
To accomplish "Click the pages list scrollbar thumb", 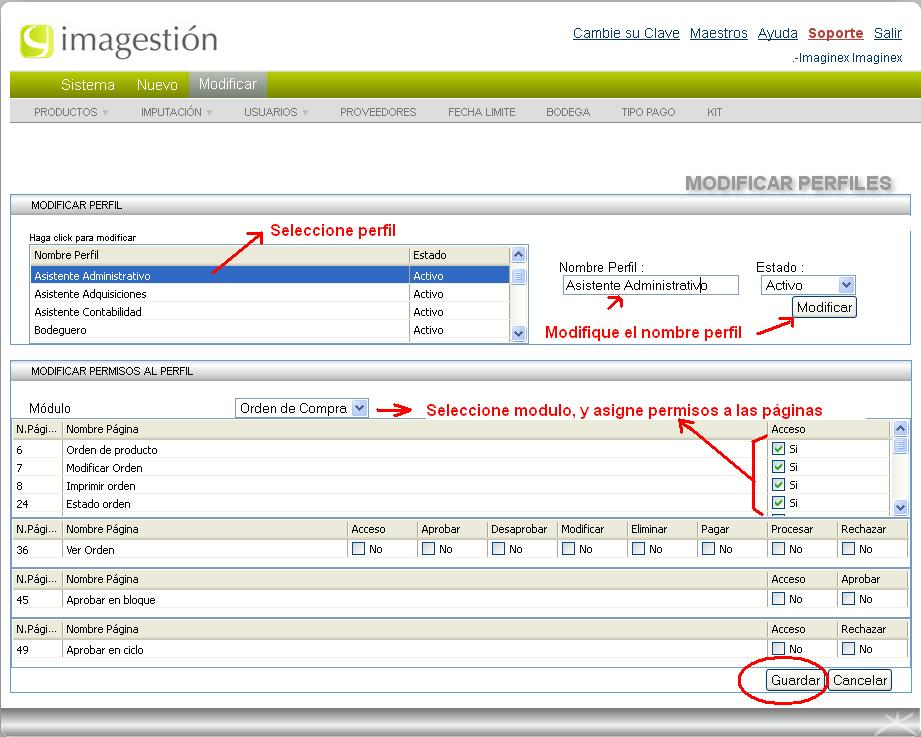I will (900, 446).
